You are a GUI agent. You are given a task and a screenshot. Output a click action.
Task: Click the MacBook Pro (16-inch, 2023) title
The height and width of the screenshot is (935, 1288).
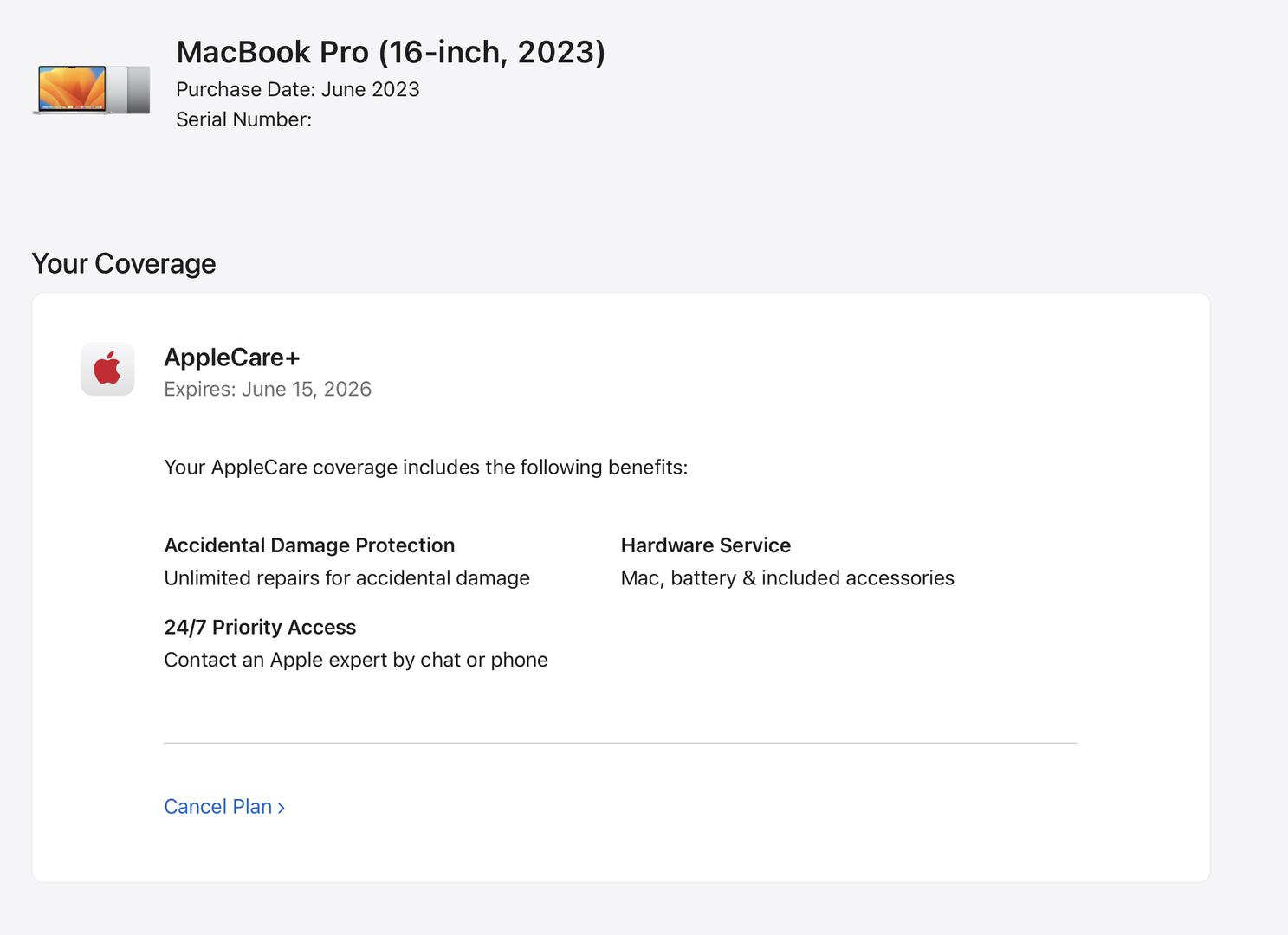pos(390,52)
